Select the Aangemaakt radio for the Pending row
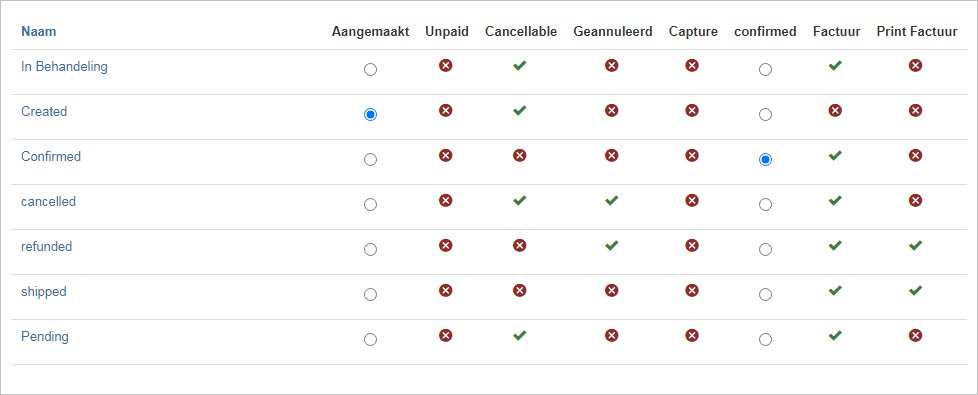The height and width of the screenshot is (395, 978). [x=370, y=339]
